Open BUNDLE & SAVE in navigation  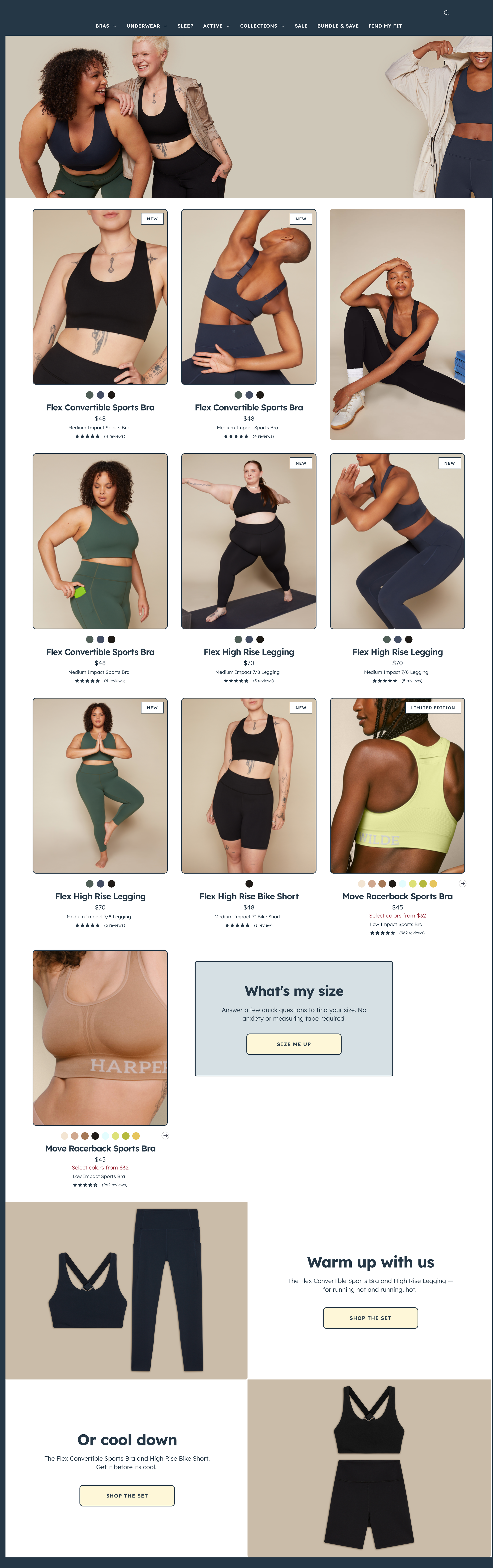pyautogui.click(x=338, y=26)
